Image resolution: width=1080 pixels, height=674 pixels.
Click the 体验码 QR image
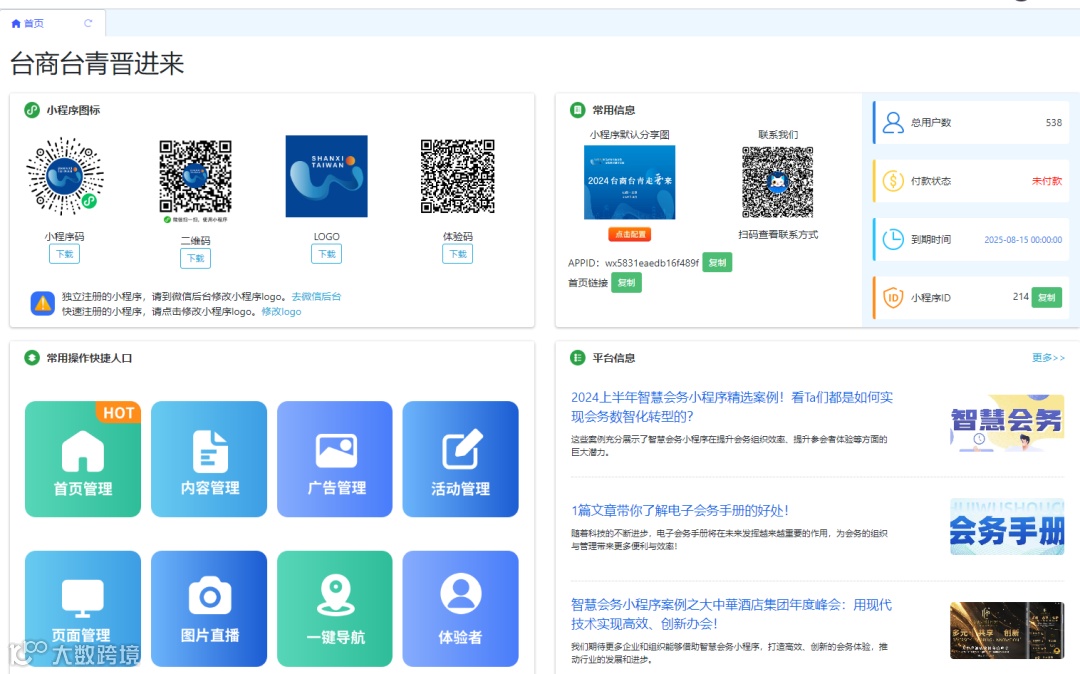[457, 176]
